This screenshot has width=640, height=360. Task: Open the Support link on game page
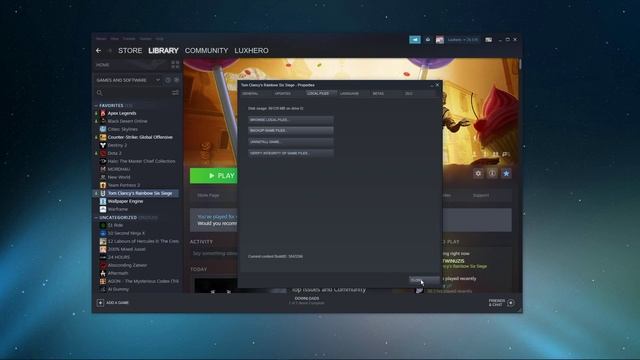tap(481, 196)
